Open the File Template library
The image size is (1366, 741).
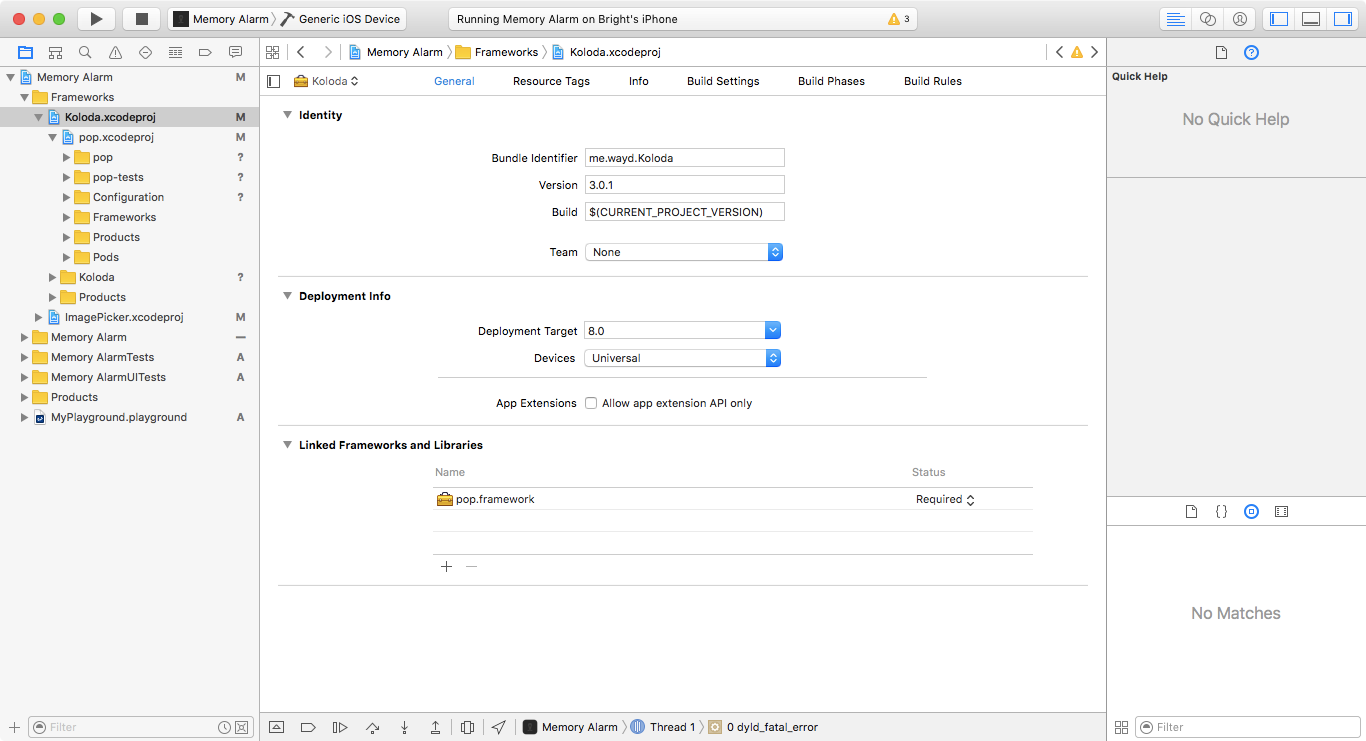1191,511
